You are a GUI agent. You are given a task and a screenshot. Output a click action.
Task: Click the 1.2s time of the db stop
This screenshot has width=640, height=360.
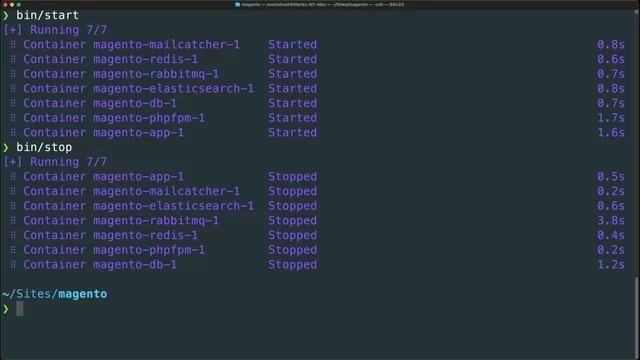(x=611, y=265)
